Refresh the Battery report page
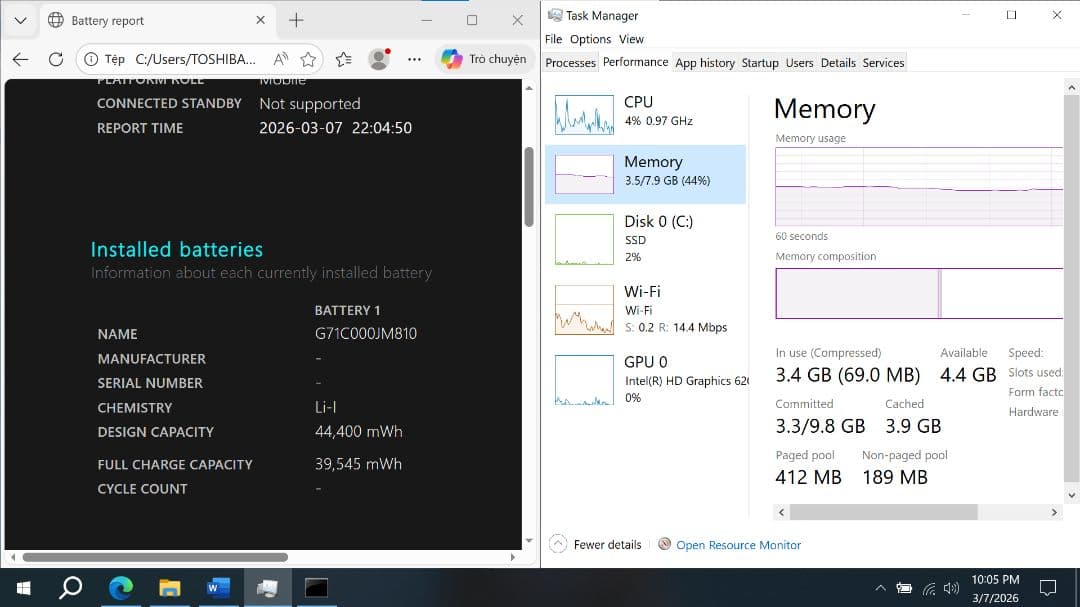Screen dimensions: 1080x607 point(56,59)
